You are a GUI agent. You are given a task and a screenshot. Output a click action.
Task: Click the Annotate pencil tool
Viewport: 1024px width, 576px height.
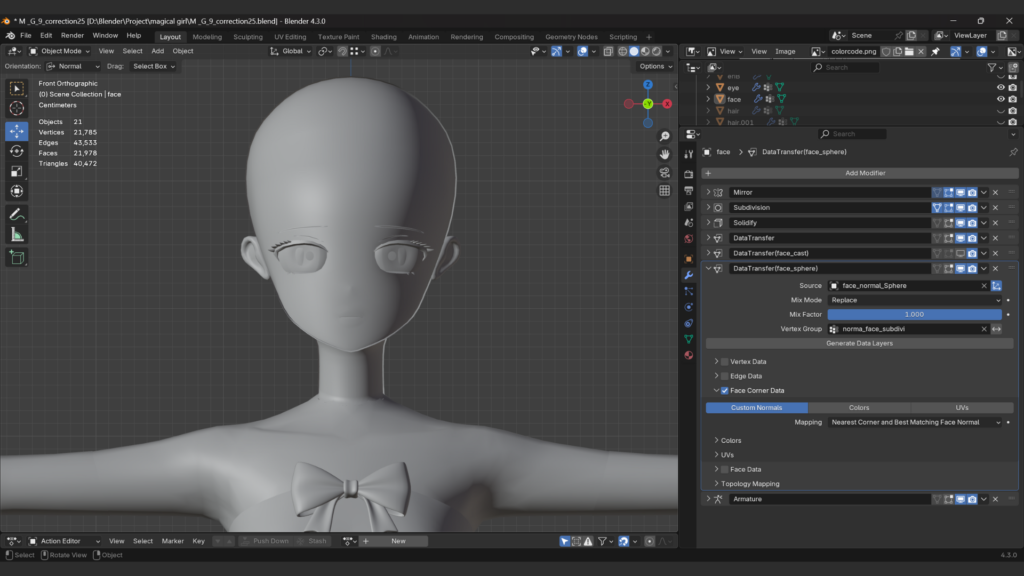(17, 214)
